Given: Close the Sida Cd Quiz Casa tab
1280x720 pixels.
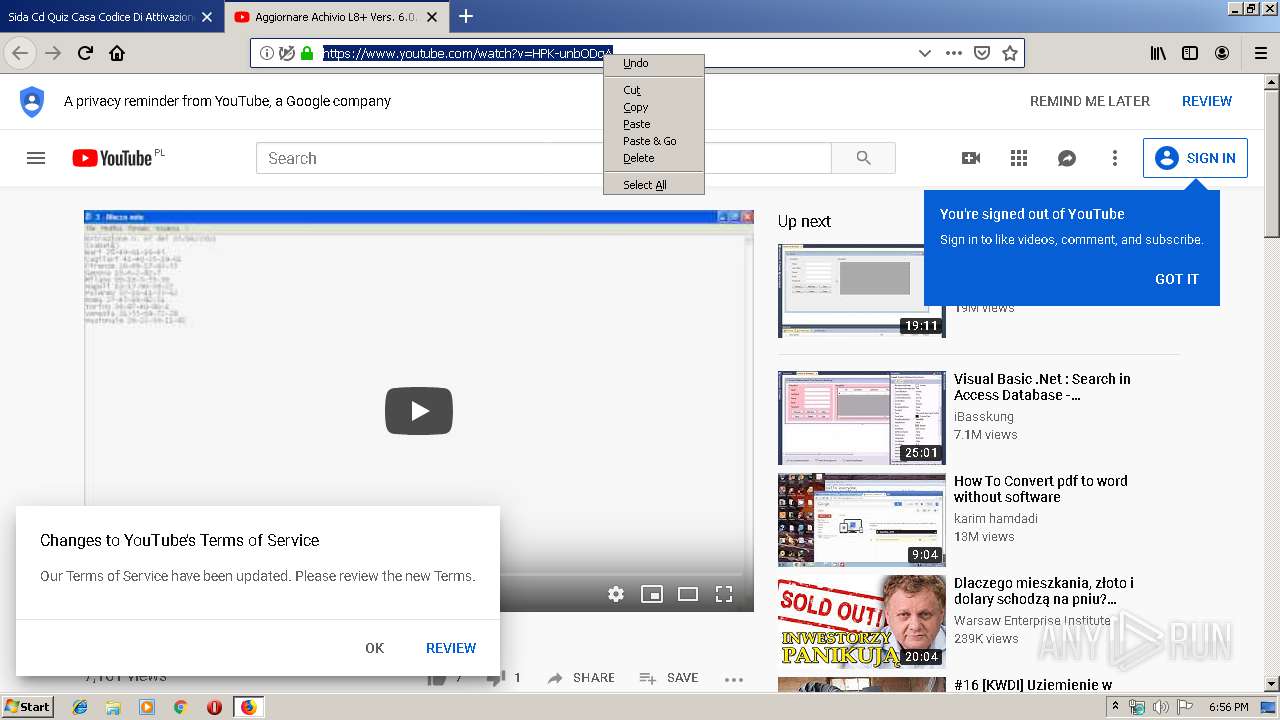Looking at the screenshot, I should [x=207, y=17].
